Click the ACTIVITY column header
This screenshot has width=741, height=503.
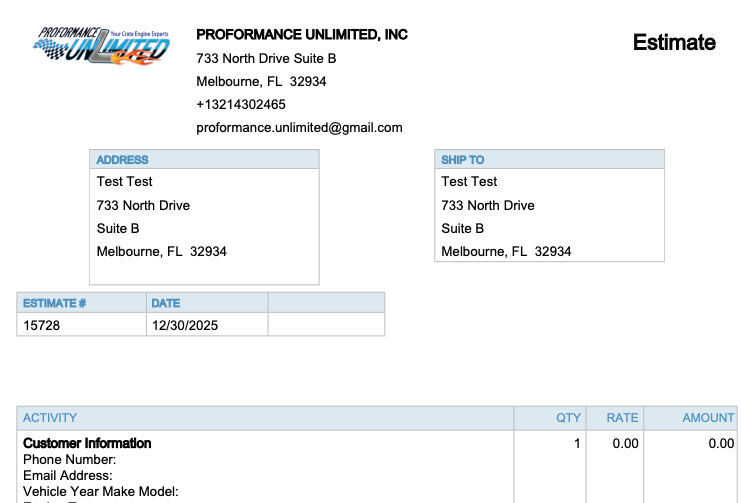coord(50,418)
